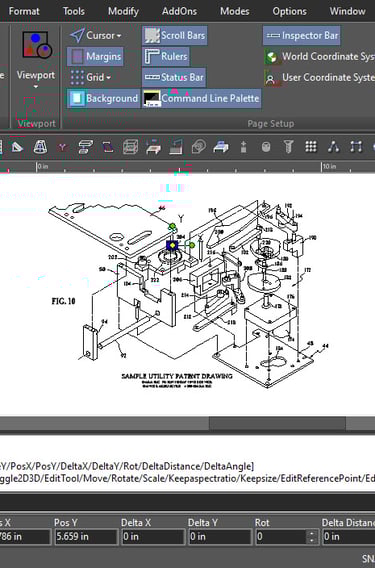
Task: Toggle the User Coordinate System display
Action: click(x=319, y=78)
